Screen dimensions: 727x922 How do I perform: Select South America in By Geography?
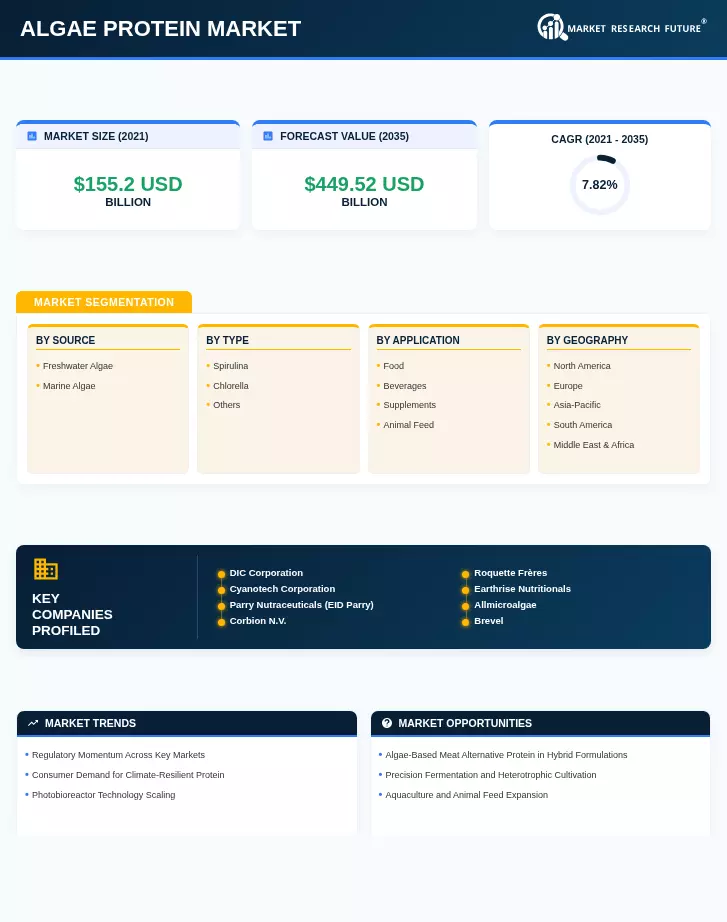pyautogui.click(x=582, y=425)
